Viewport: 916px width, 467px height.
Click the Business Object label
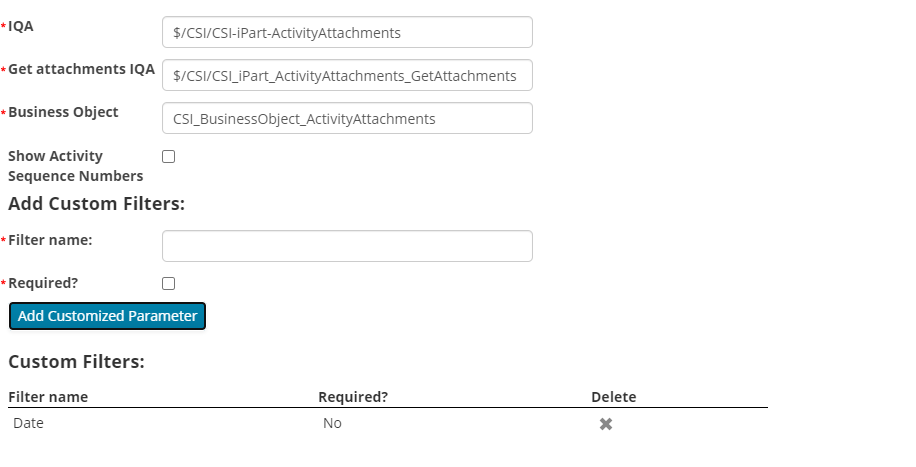pos(63,112)
